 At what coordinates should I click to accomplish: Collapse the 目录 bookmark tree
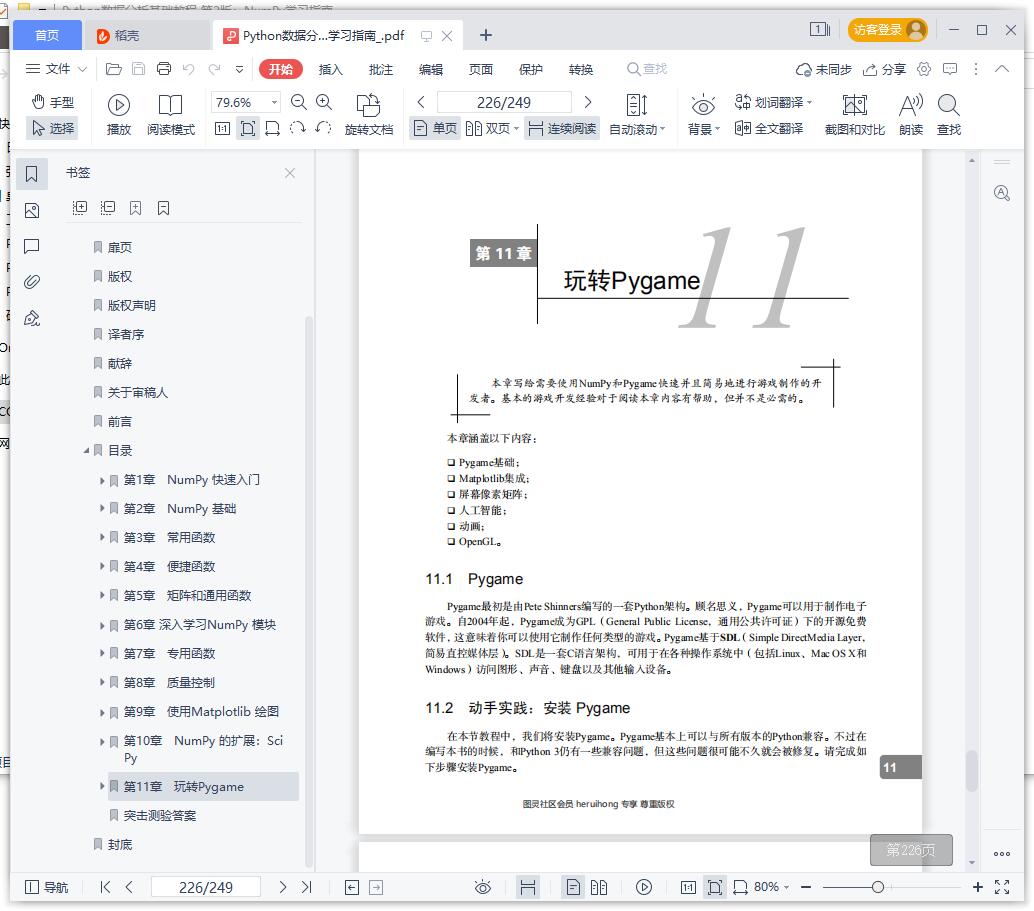[x=86, y=451]
